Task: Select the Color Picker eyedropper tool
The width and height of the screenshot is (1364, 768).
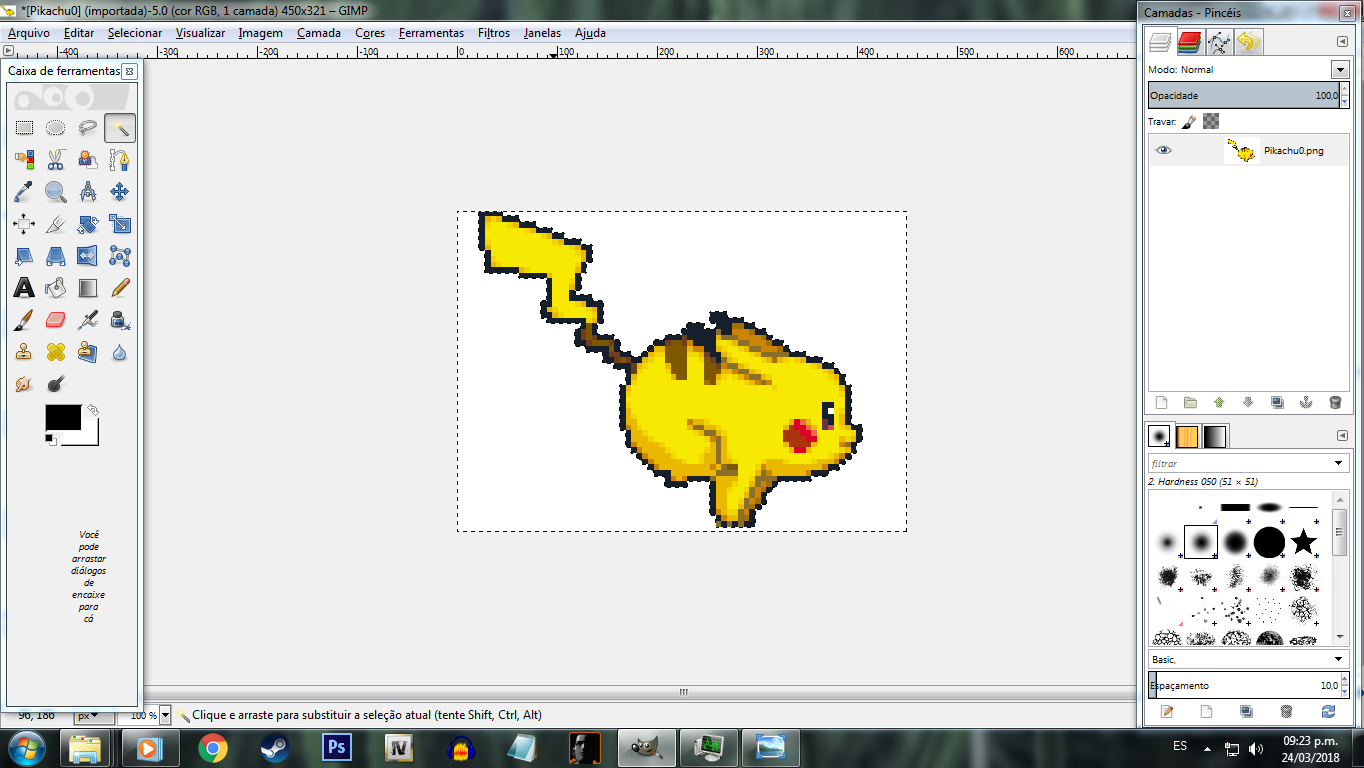Action: pyautogui.click(x=24, y=192)
